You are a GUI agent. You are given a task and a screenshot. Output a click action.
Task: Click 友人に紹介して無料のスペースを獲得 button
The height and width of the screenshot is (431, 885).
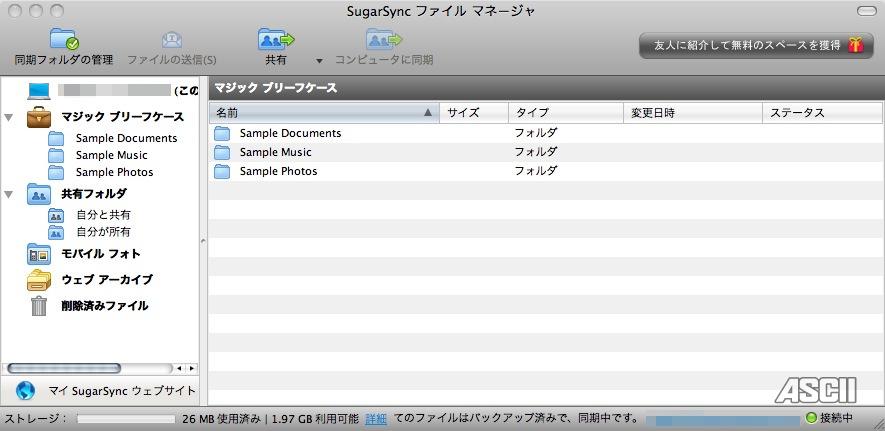coord(756,45)
